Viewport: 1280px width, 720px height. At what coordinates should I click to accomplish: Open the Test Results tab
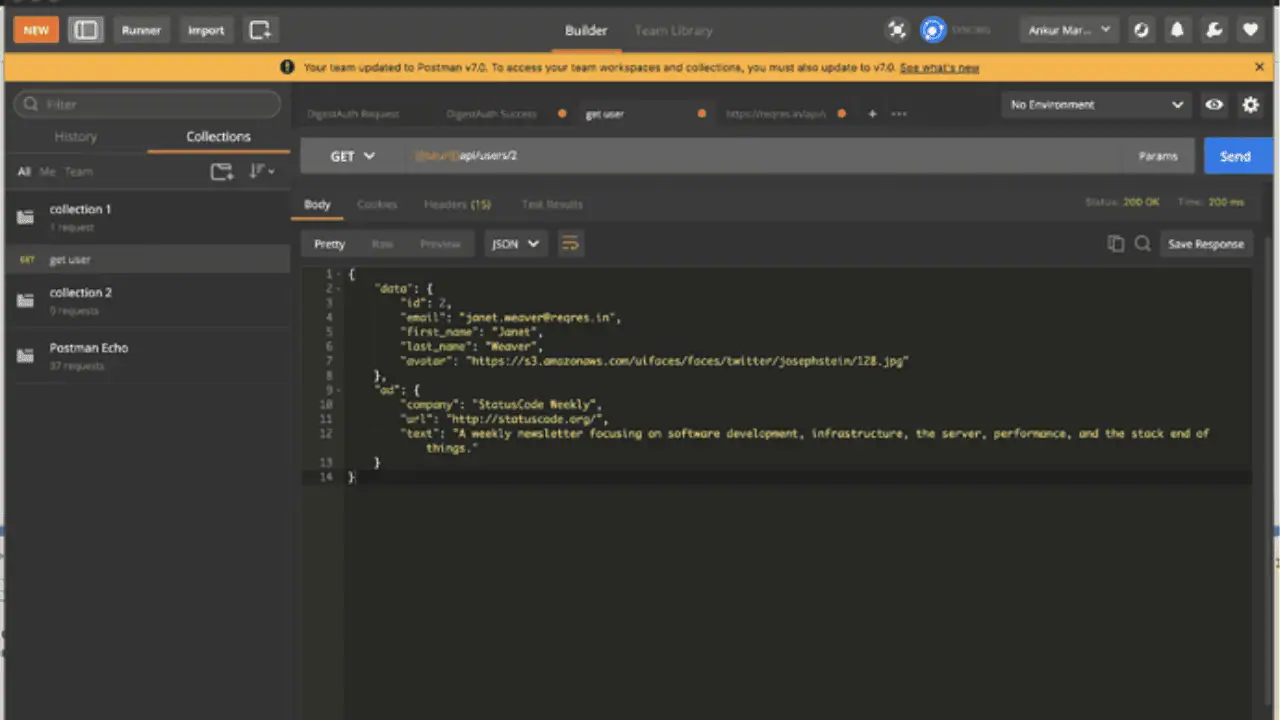click(x=551, y=204)
